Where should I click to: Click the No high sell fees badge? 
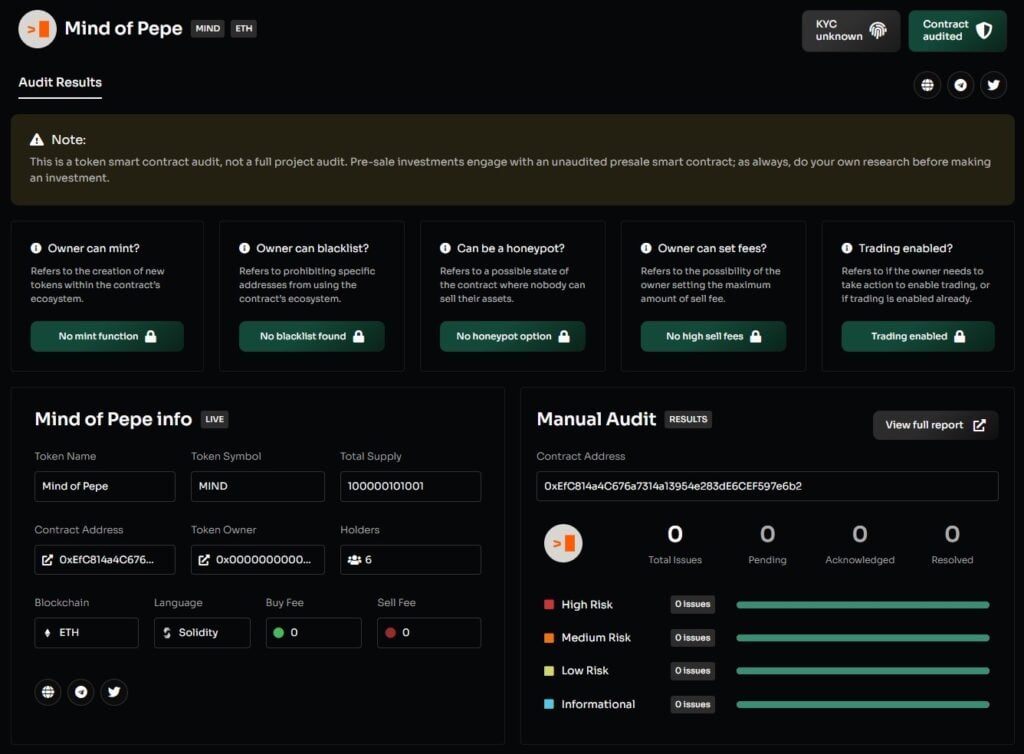point(713,336)
